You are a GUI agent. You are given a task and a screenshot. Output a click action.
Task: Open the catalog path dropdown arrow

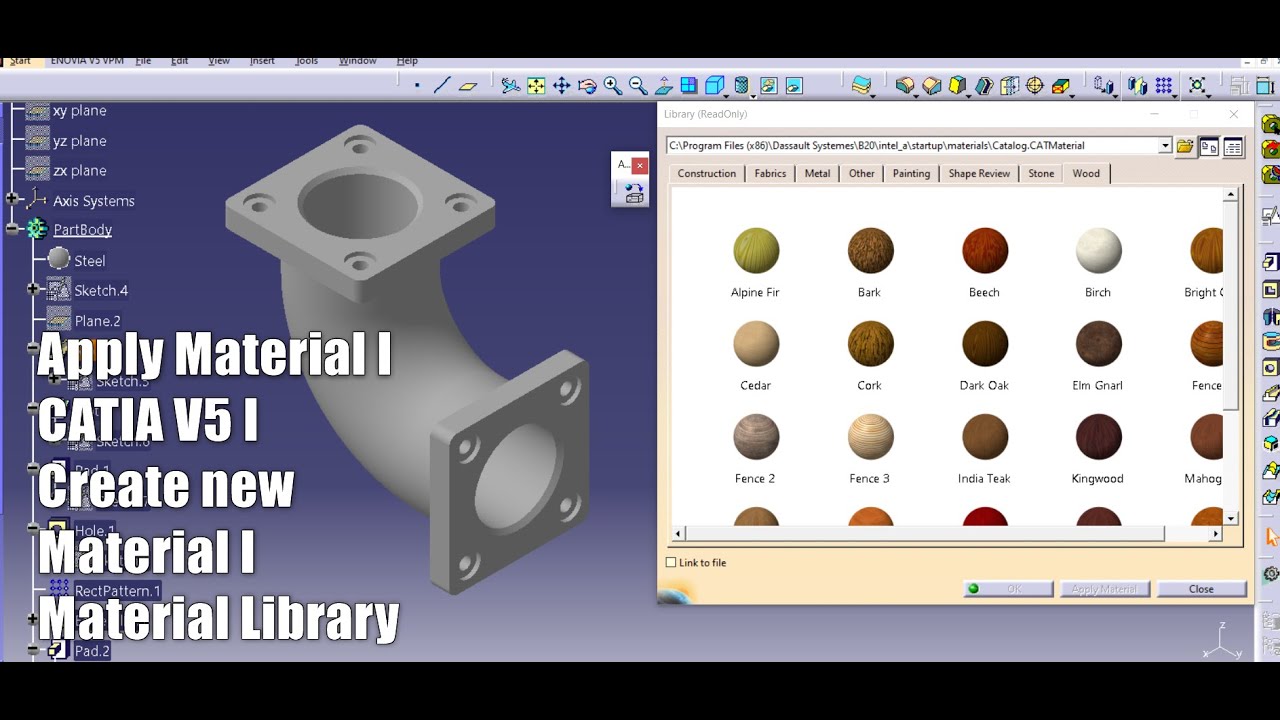1165,146
